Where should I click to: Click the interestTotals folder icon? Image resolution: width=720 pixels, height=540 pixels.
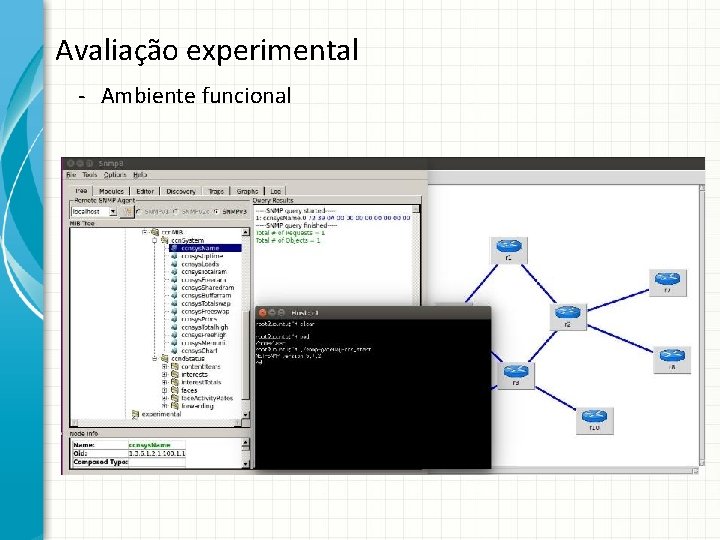(x=174, y=382)
